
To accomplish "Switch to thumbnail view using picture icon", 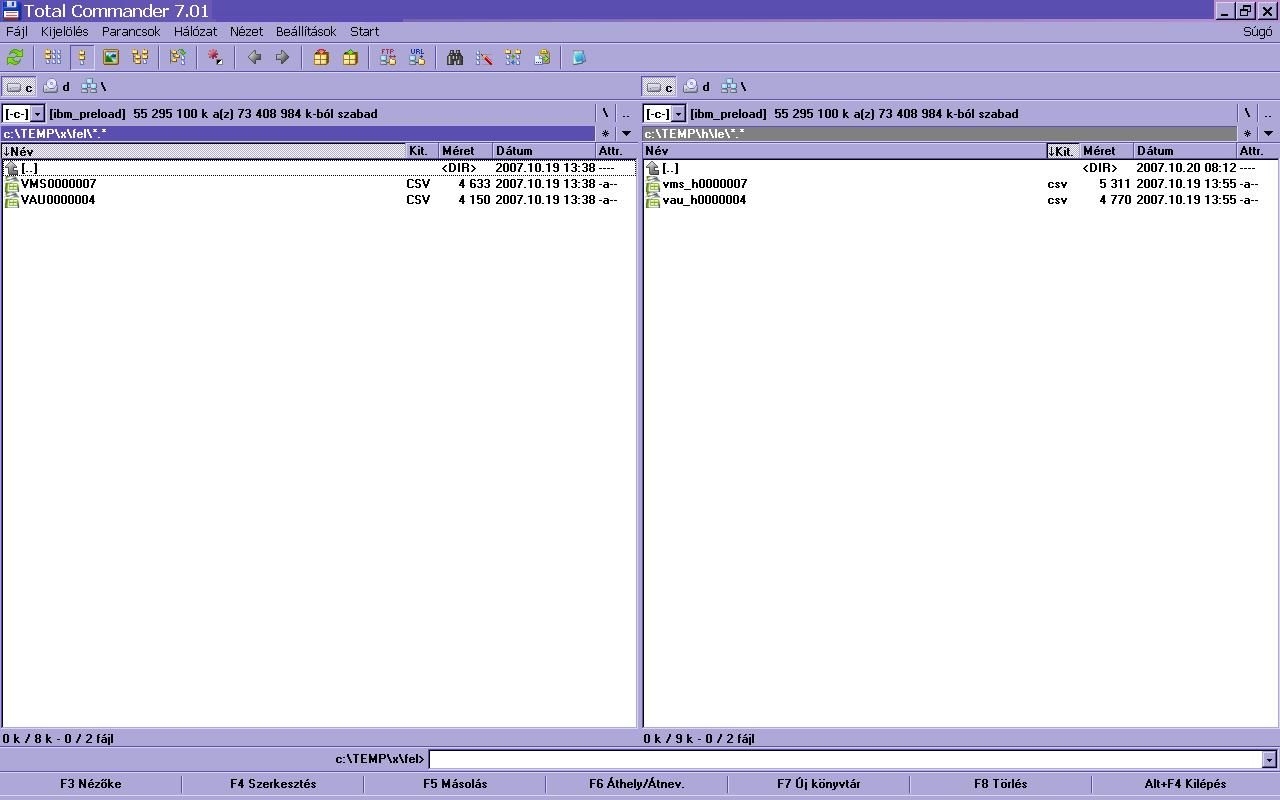I will click(111, 58).
